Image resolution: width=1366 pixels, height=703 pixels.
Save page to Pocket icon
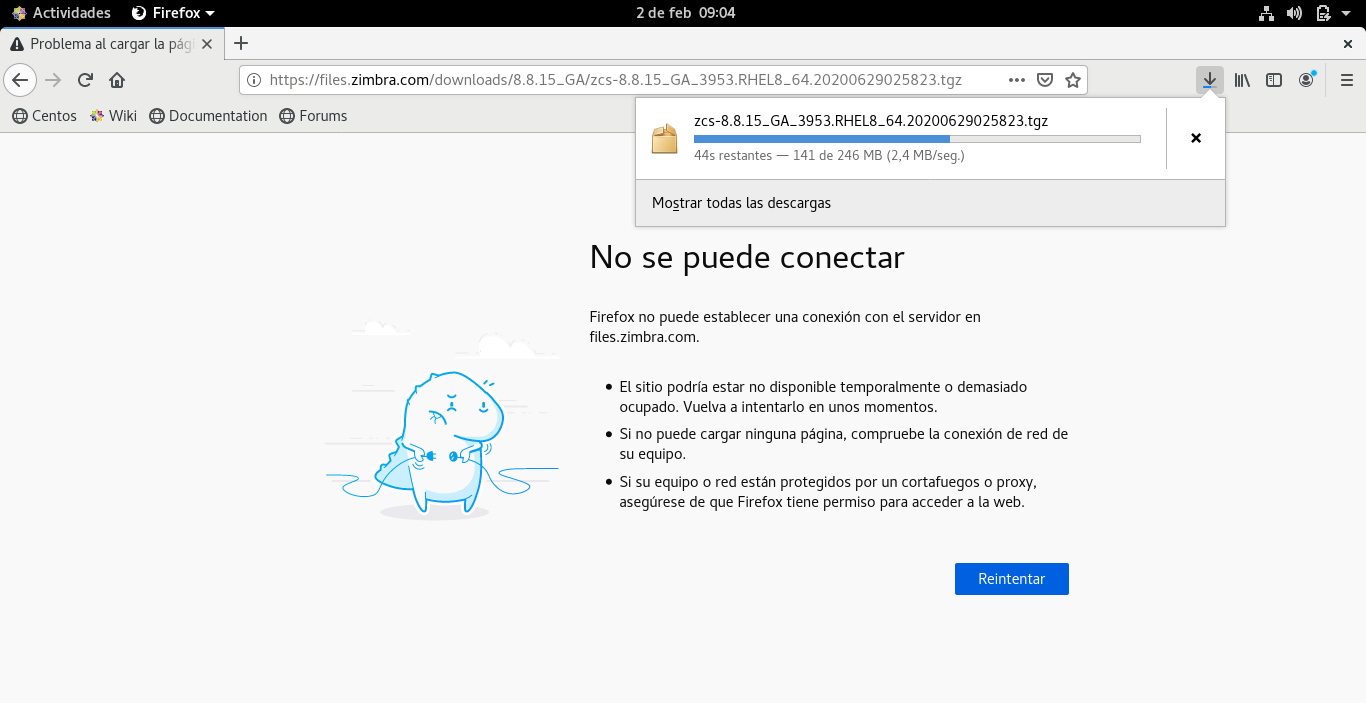click(x=1045, y=80)
